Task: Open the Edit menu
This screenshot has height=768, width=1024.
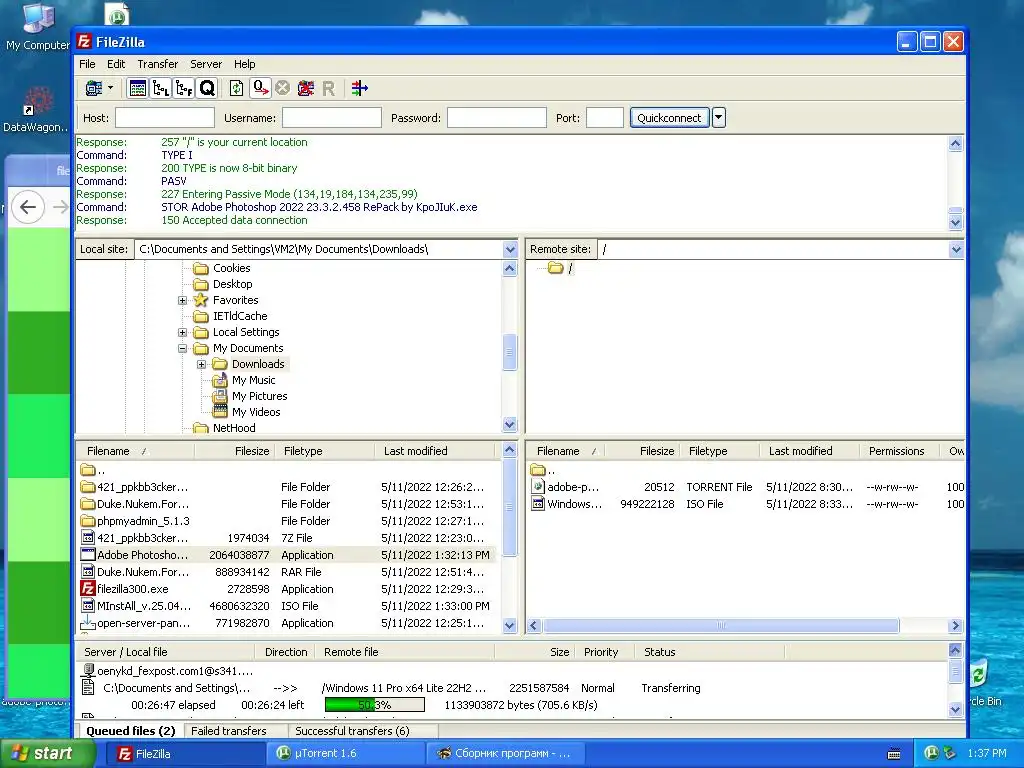Action: pyautogui.click(x=116, y=64)
